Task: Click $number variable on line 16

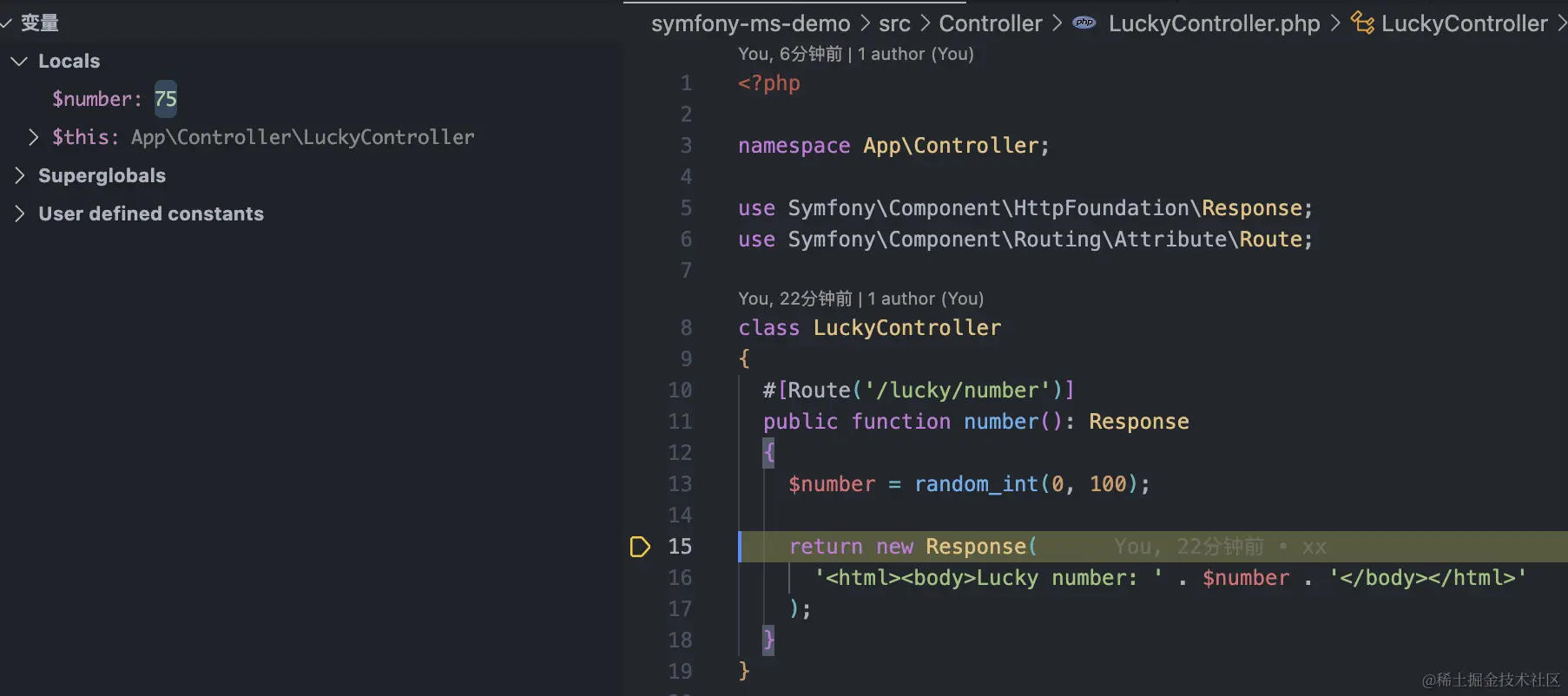Action: [x=1246, y=578]
